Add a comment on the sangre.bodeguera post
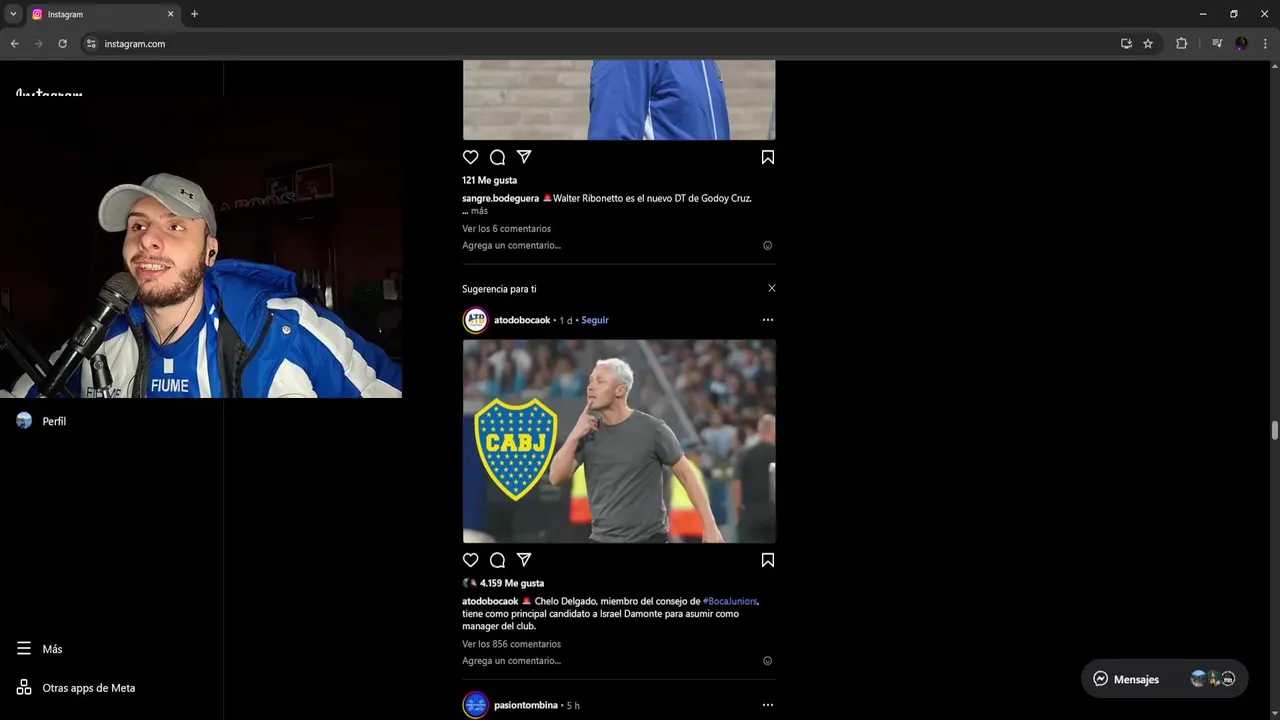This screenshot has width=1280, height=720. [x=511, y=245]
